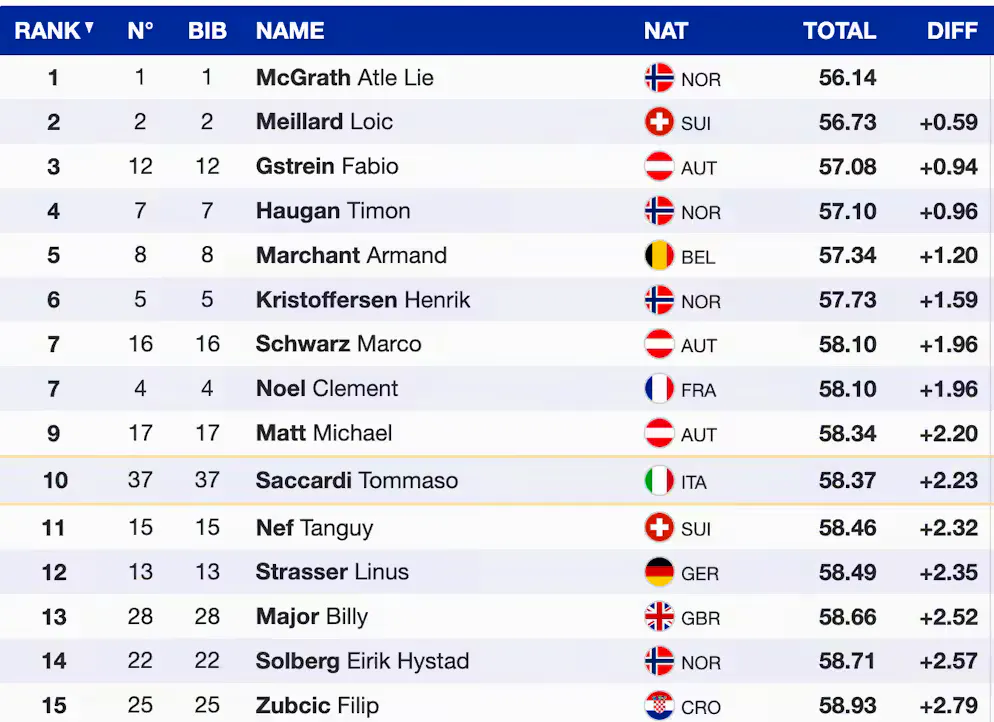The width and height of the screenshot is (994, 722).
Task: Click the NOR flag icon for McGrath Atle Lie
Action: (659, 78)
